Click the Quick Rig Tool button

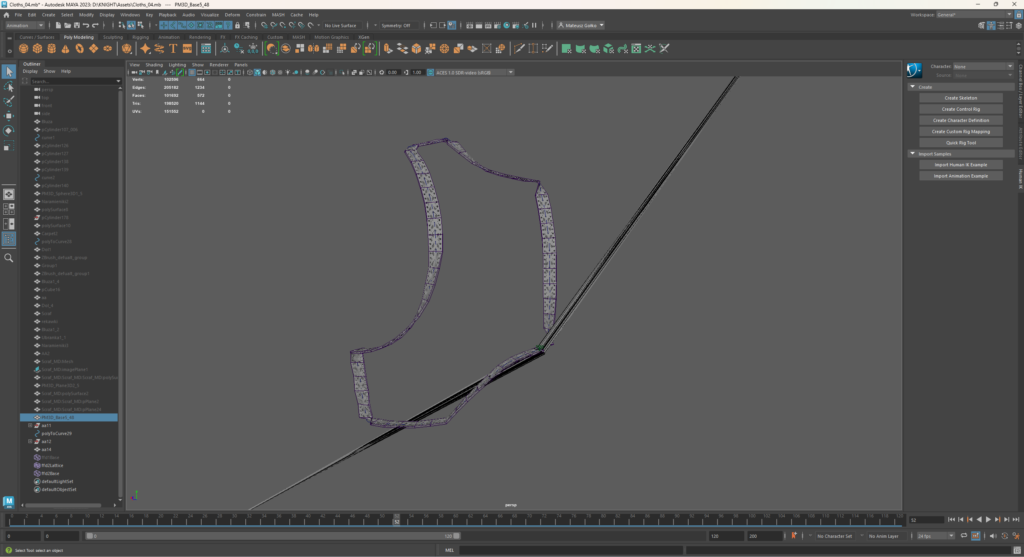tap(961, 142)
